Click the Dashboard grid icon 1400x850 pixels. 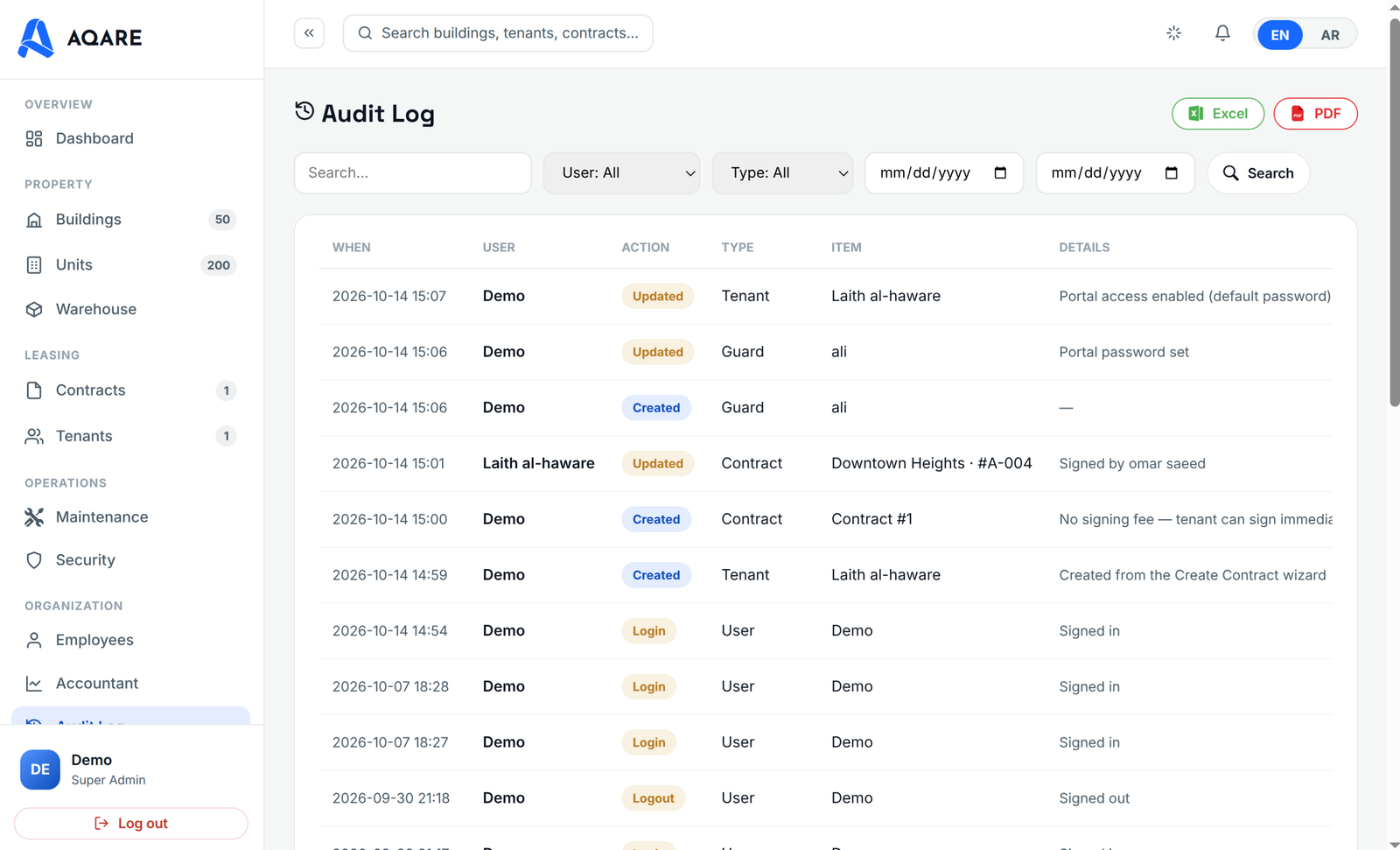34,138
